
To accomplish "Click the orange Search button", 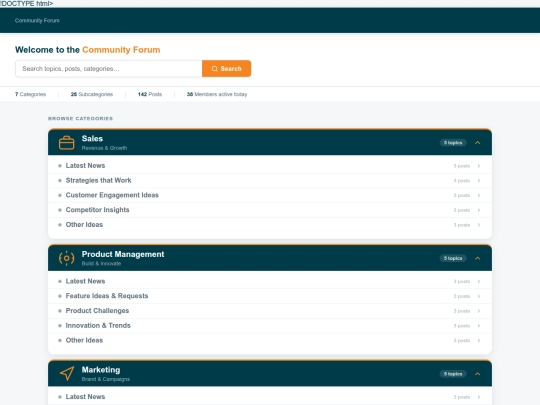I will click(226, 69).
